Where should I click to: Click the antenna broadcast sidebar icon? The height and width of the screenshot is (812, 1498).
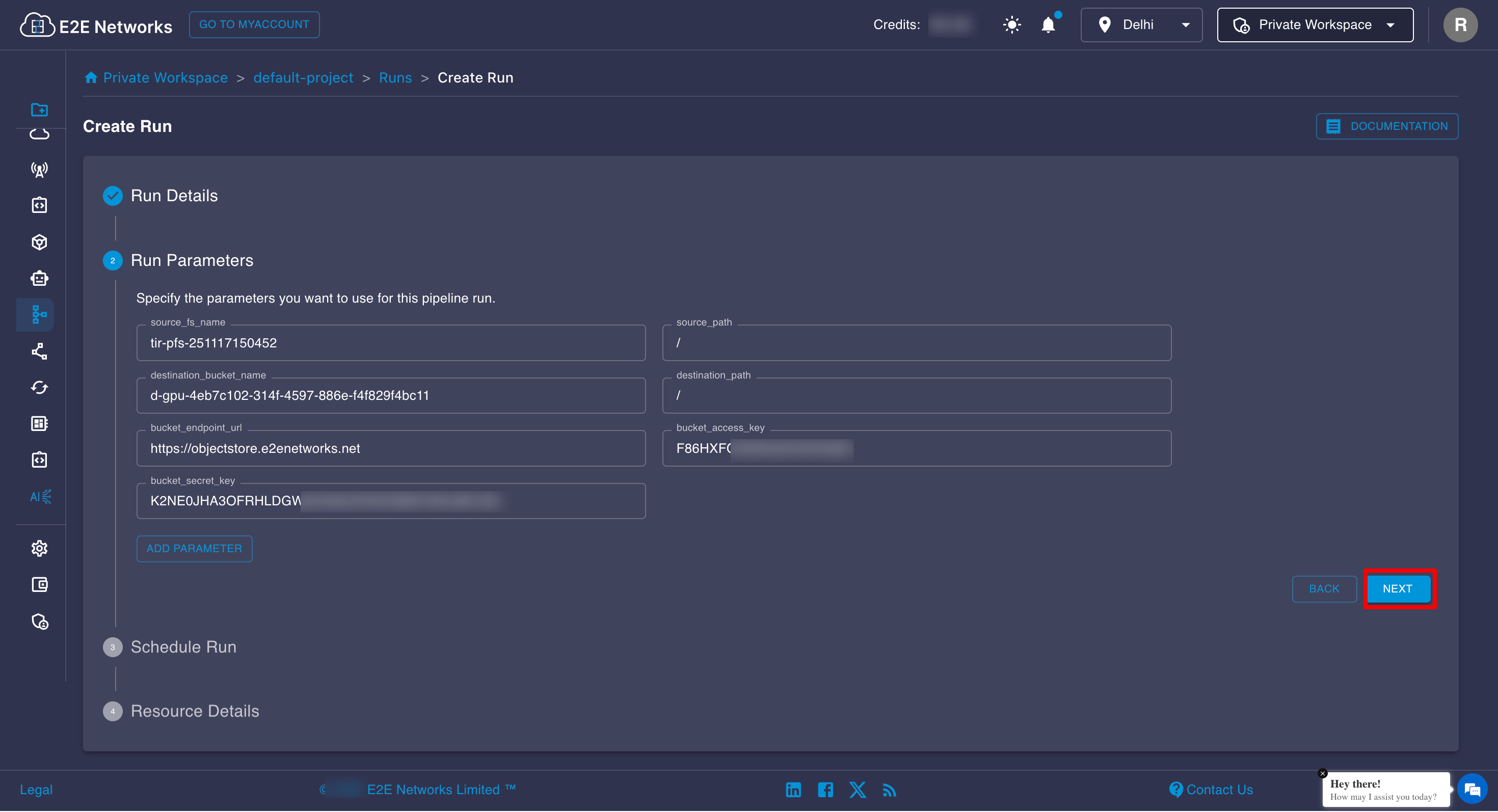point(39,170)
